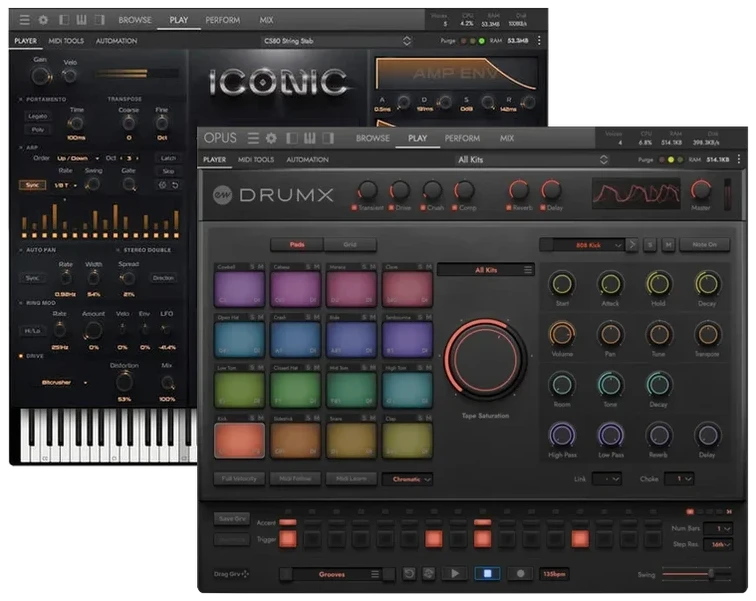The height and width of the screenshot is (601, 756).
Task: Toggle the left sidebar panel icon in the Iconic window
Action: (x=64, y=20)
